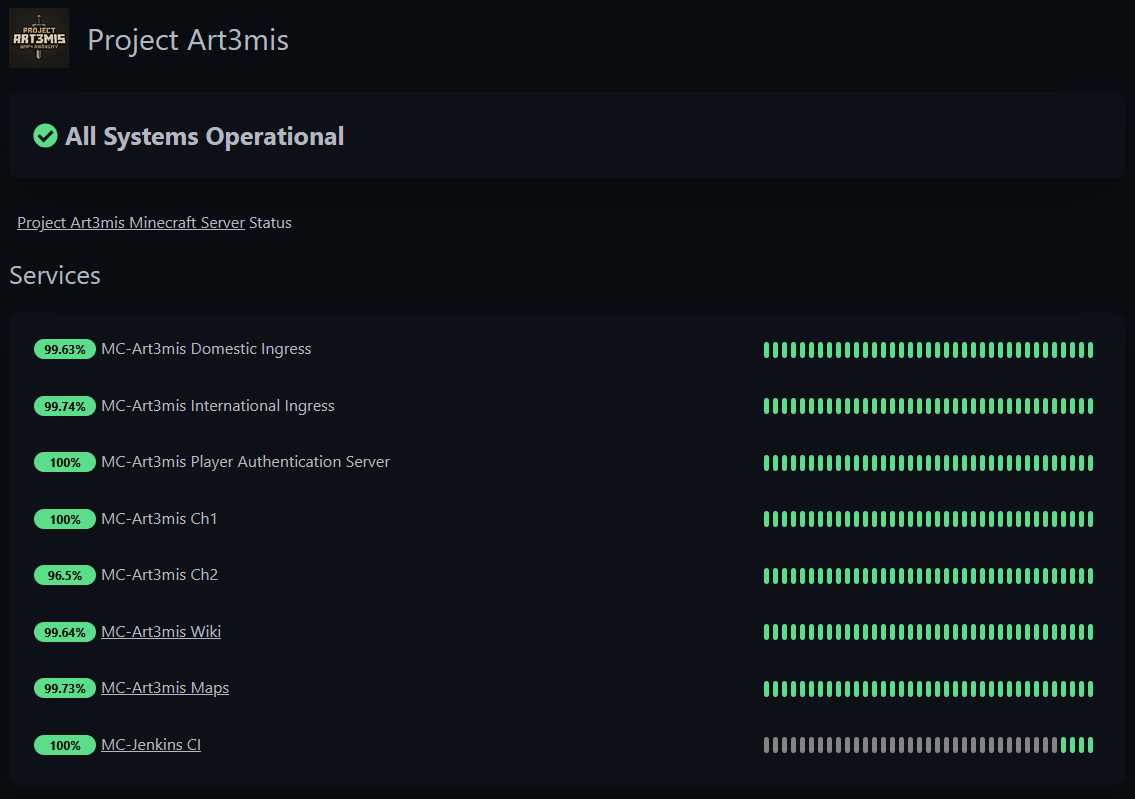Click the 99.73% Maps uptime badge
The image size is (1135, 799).
pyautogui.click(x=64, y=688)
